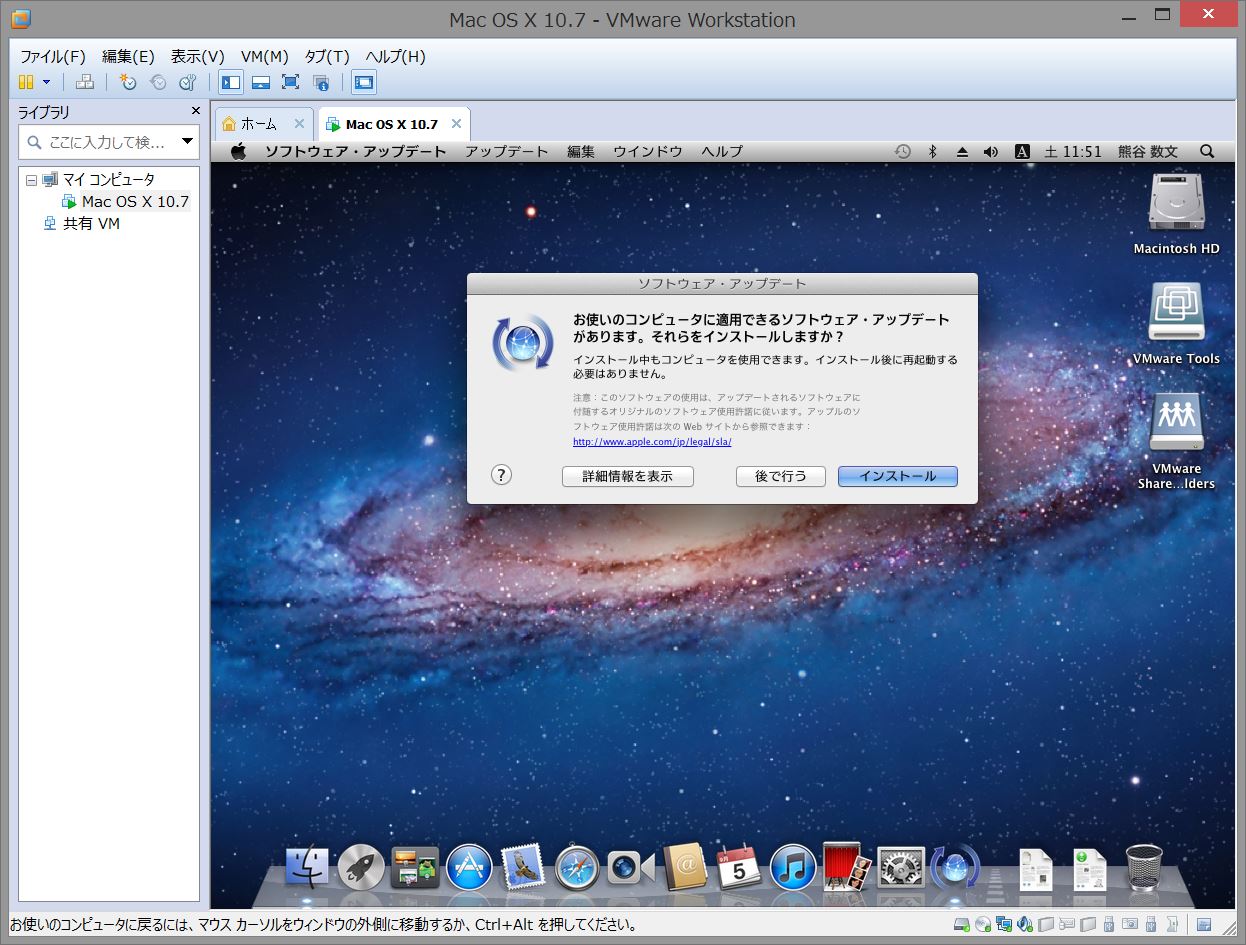Open the アップデート menu in Mac menu bar
The image size is (1246, 945).
coord(506,151)
